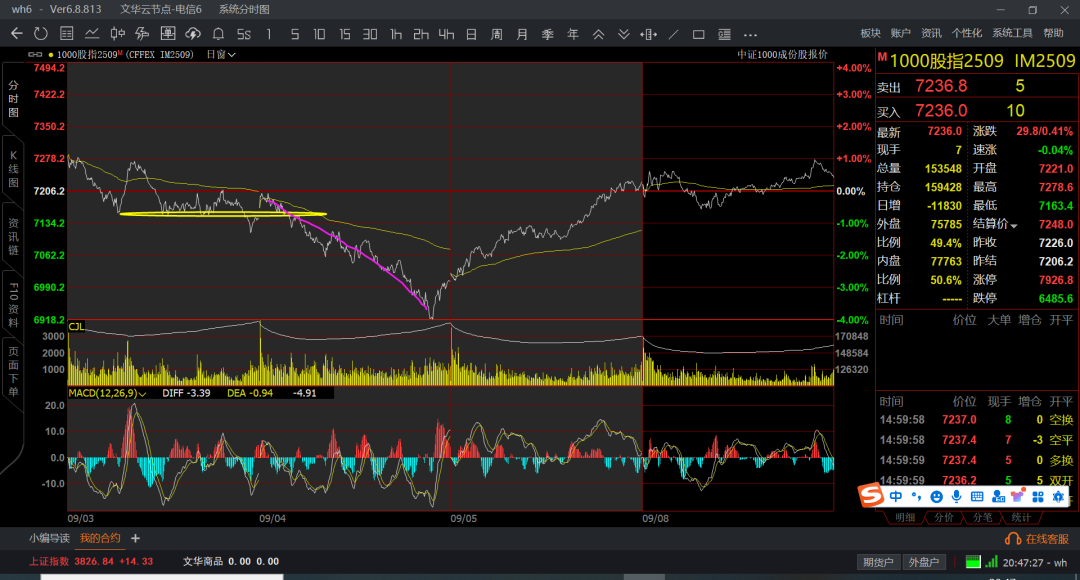Switch to the 分时图 side tab
Image resolution: width=1080 pixels, height=580 pixels.
click(x=13, y=99)
